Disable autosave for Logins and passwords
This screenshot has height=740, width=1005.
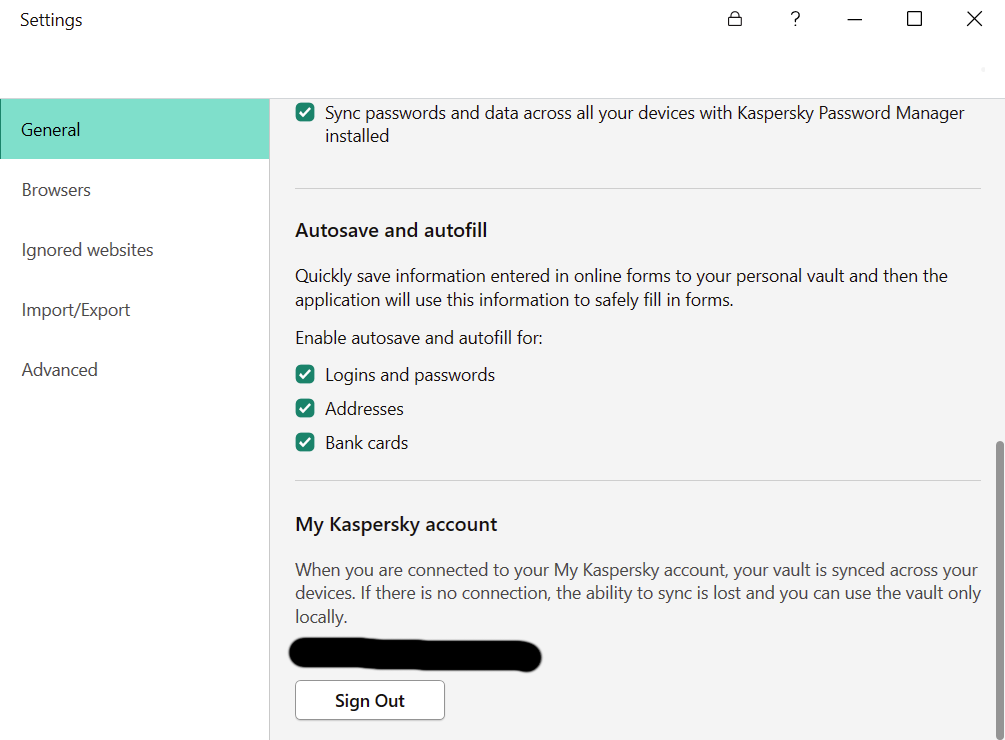pyautogui.click(x=305, y=375)
